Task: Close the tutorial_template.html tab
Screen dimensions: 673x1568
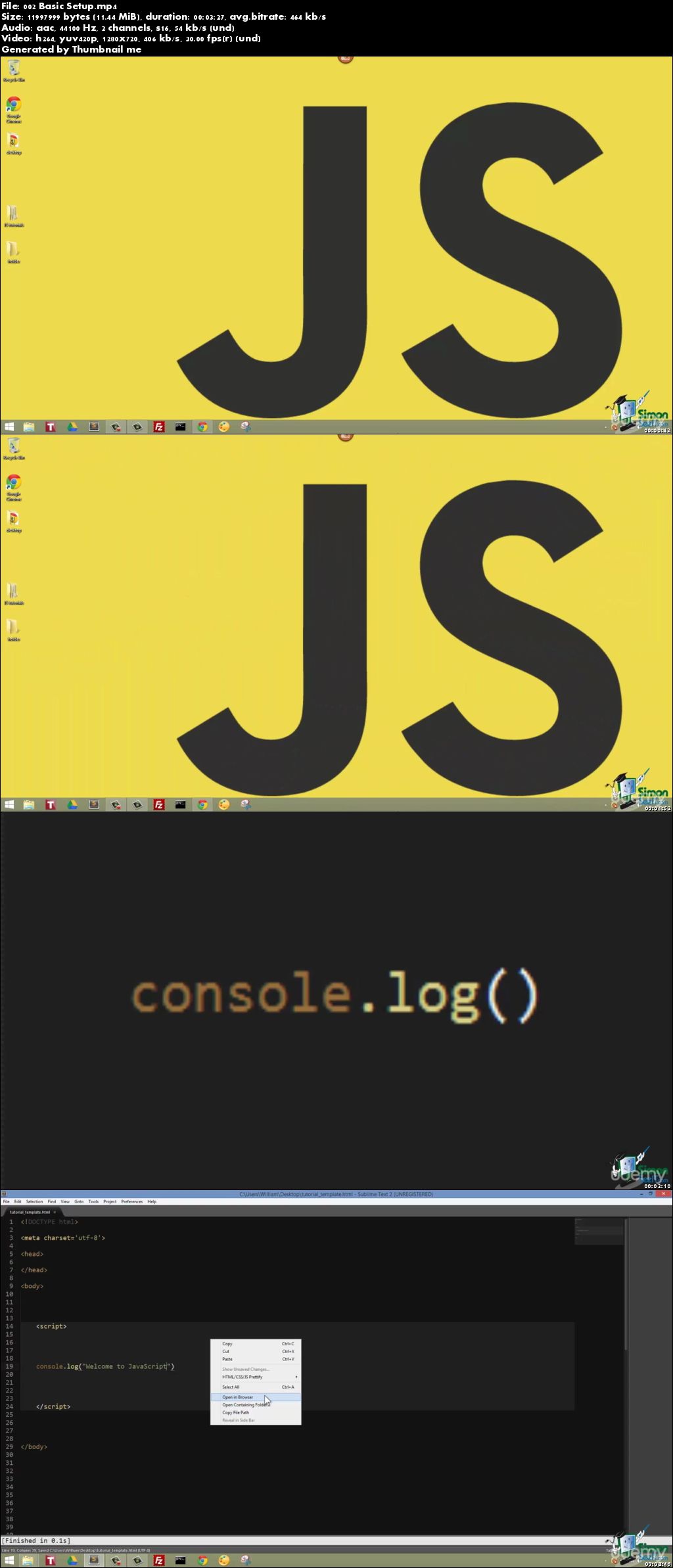Action: click(x=55, y=1212)
